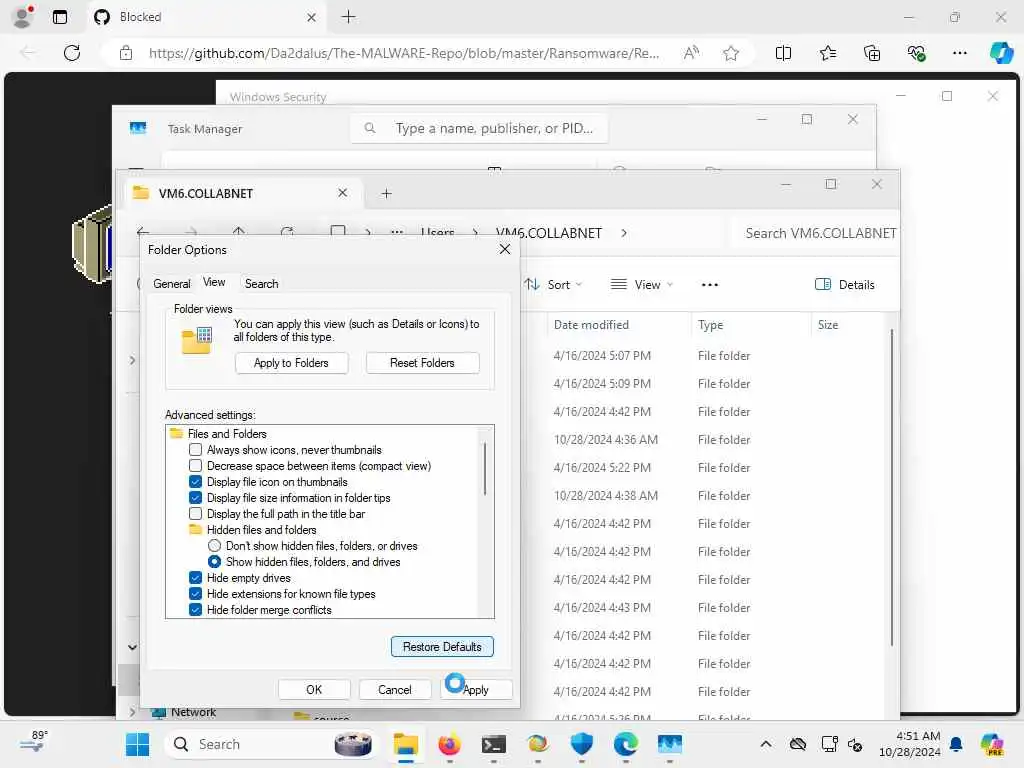Enable Display the full path in title bar

click(195, 513)
